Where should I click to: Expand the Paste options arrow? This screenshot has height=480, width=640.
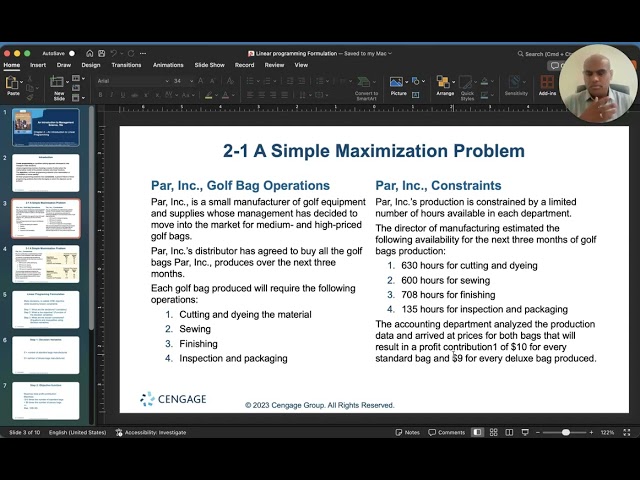point(22,82)
